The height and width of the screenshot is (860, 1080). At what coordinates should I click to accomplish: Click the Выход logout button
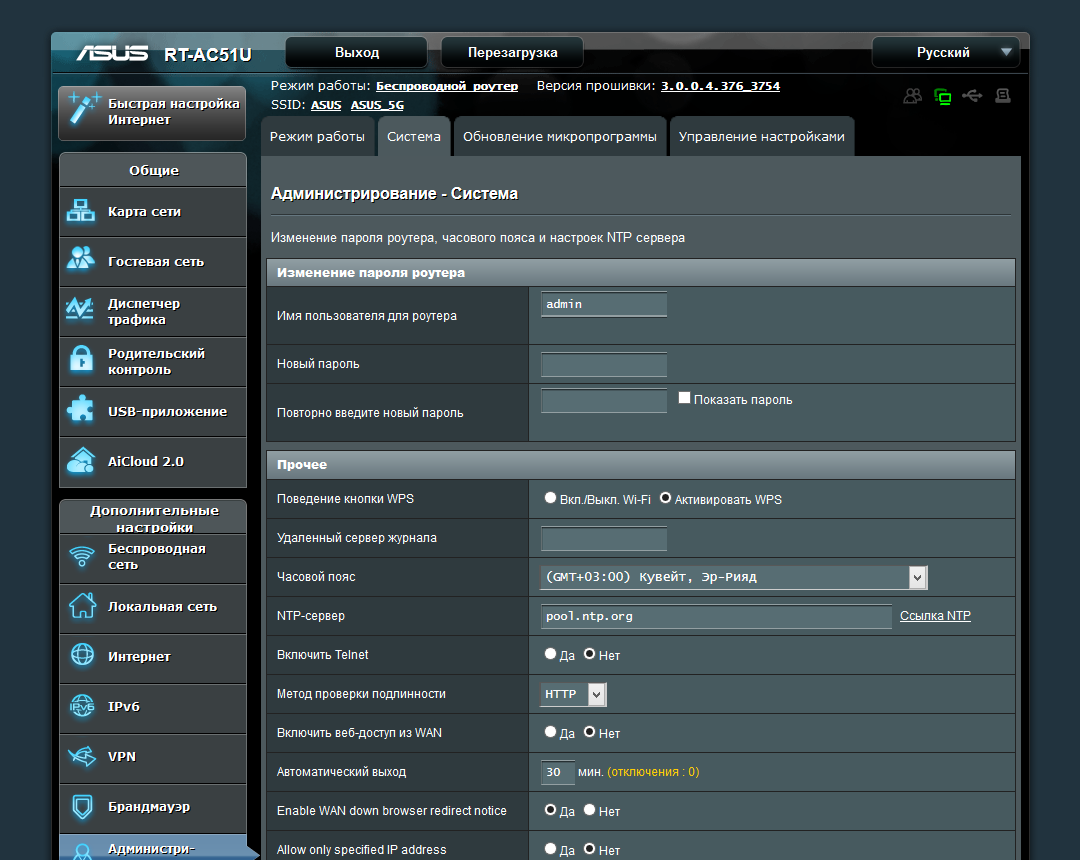coord(357,52)
